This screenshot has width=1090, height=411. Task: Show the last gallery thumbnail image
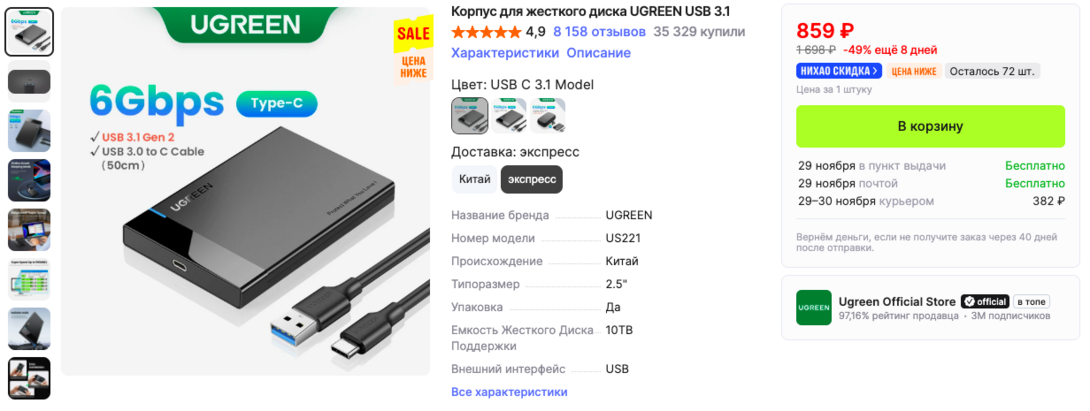29,378
